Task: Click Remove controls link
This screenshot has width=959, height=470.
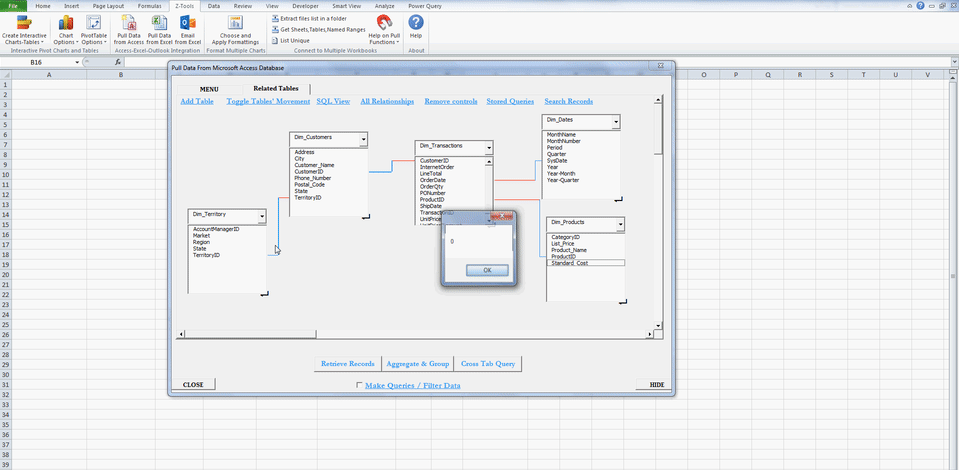Action: pos(451,101)
